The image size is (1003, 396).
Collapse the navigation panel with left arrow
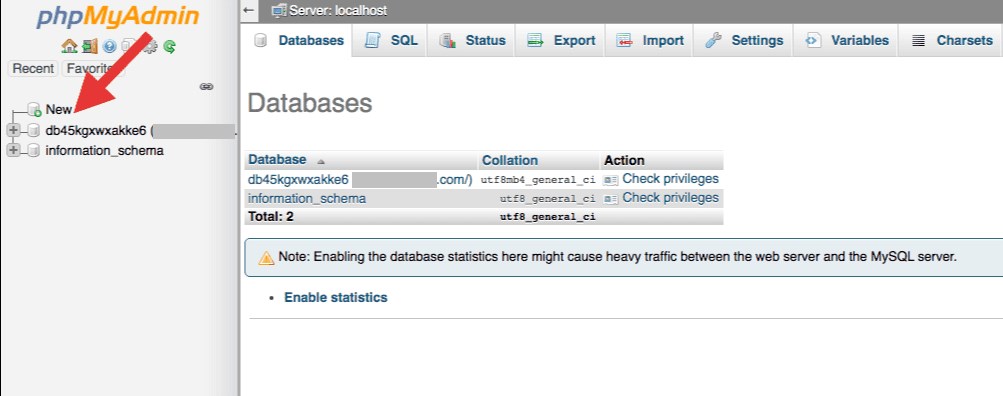[x=249, y=10]
